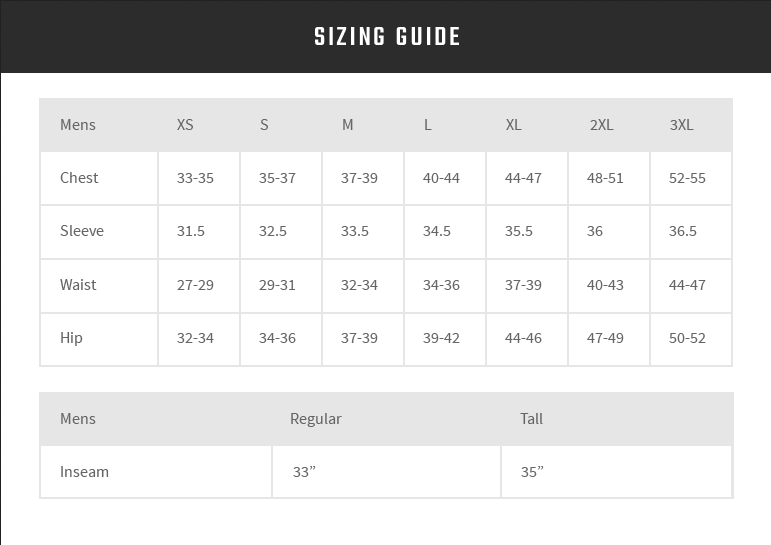This screenshot has height=545, width=771.
Task: Select the 33” Regular inseam value
Action: click(304, 472)
